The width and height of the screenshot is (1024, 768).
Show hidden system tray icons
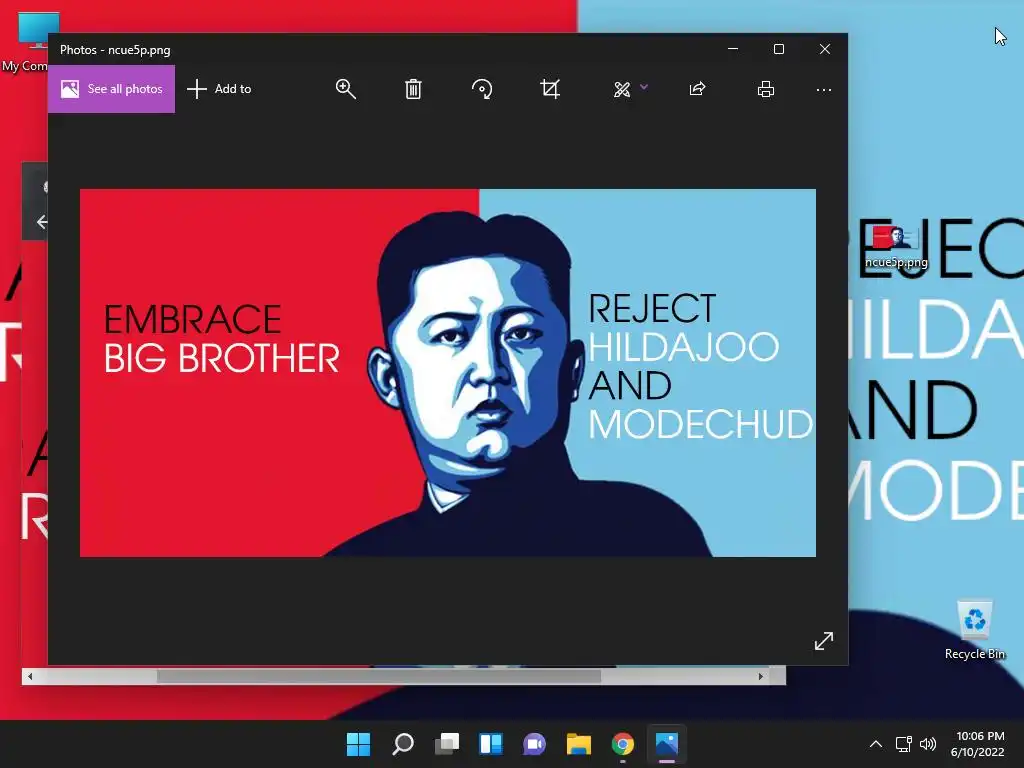pos(876,744)
